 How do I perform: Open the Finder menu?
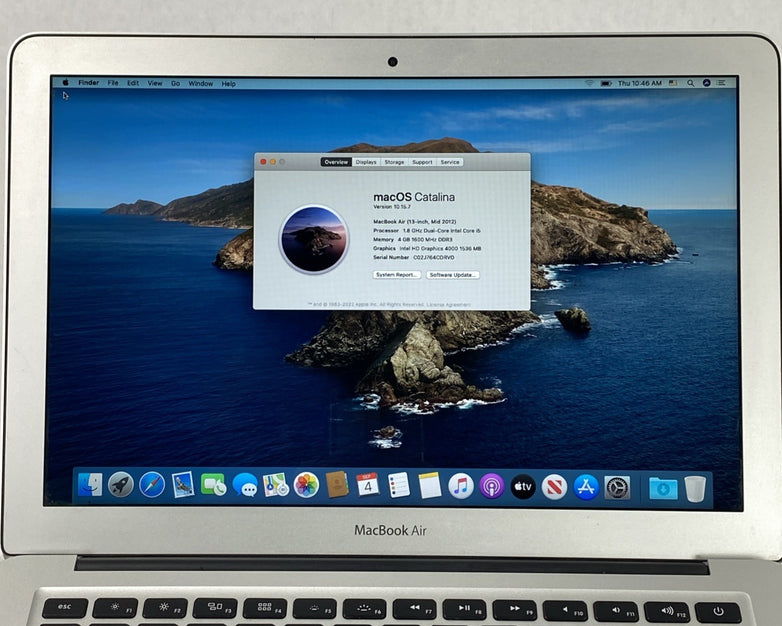[88, 83]
